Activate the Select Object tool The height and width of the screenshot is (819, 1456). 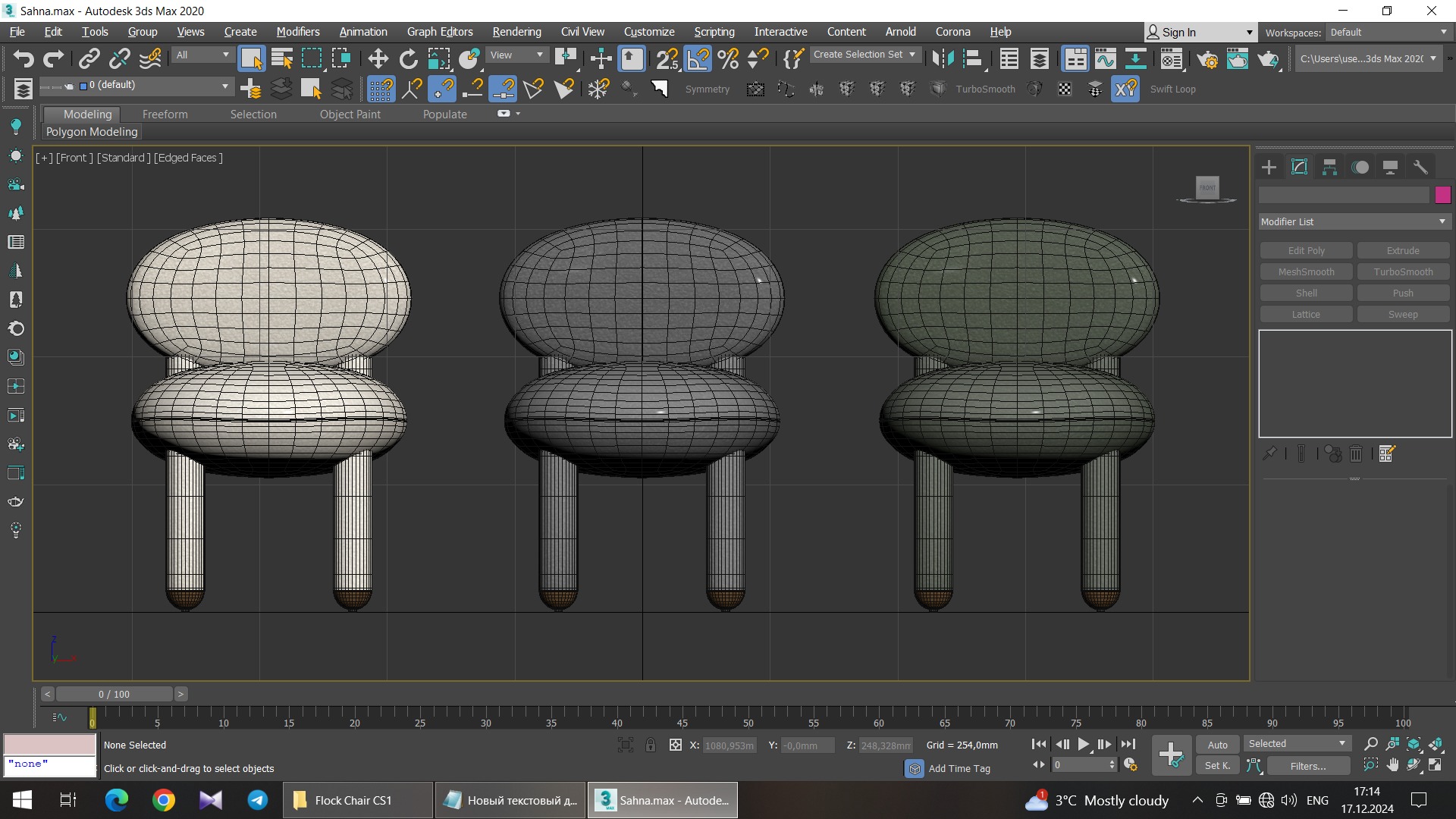(251, 58)
